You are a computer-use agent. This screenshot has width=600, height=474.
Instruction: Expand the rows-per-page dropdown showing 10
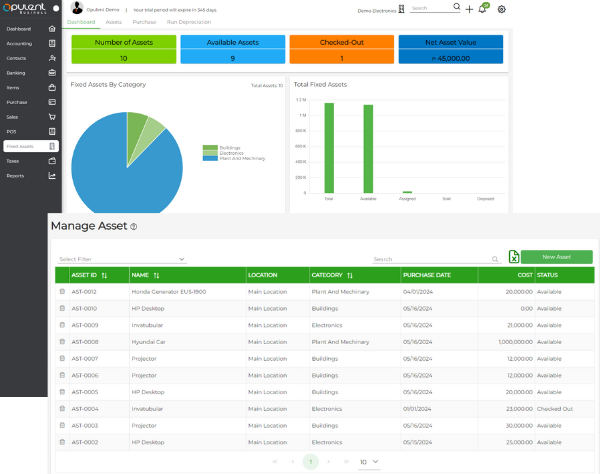366,462
